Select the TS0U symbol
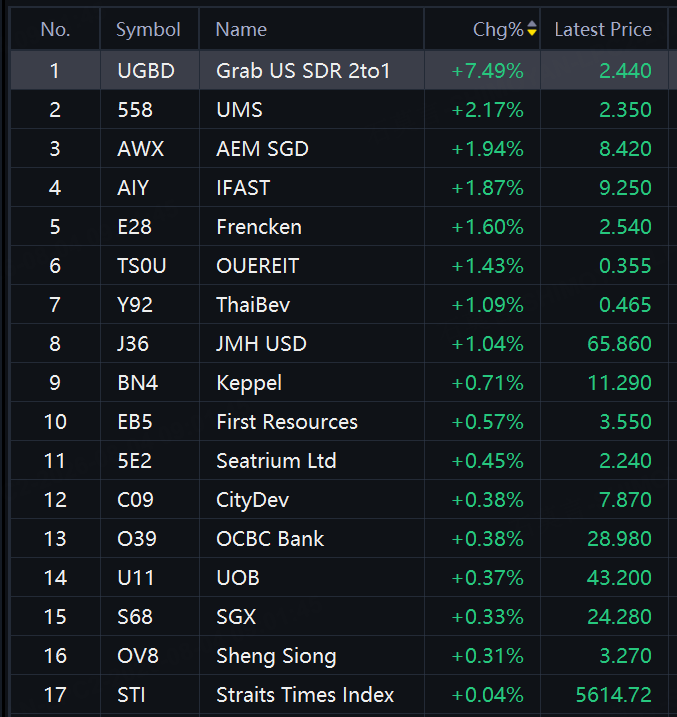This screenshot has width=677, height=717. coord(142,266)
